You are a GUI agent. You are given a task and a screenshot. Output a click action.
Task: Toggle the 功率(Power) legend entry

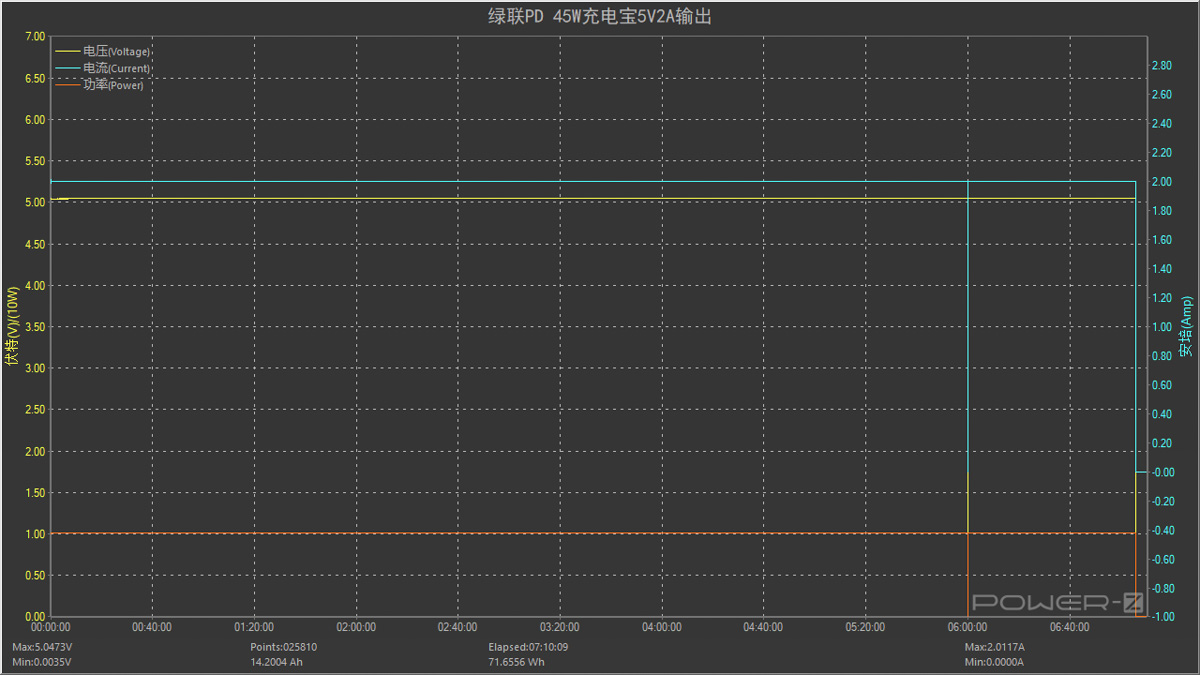coord(113,85)
